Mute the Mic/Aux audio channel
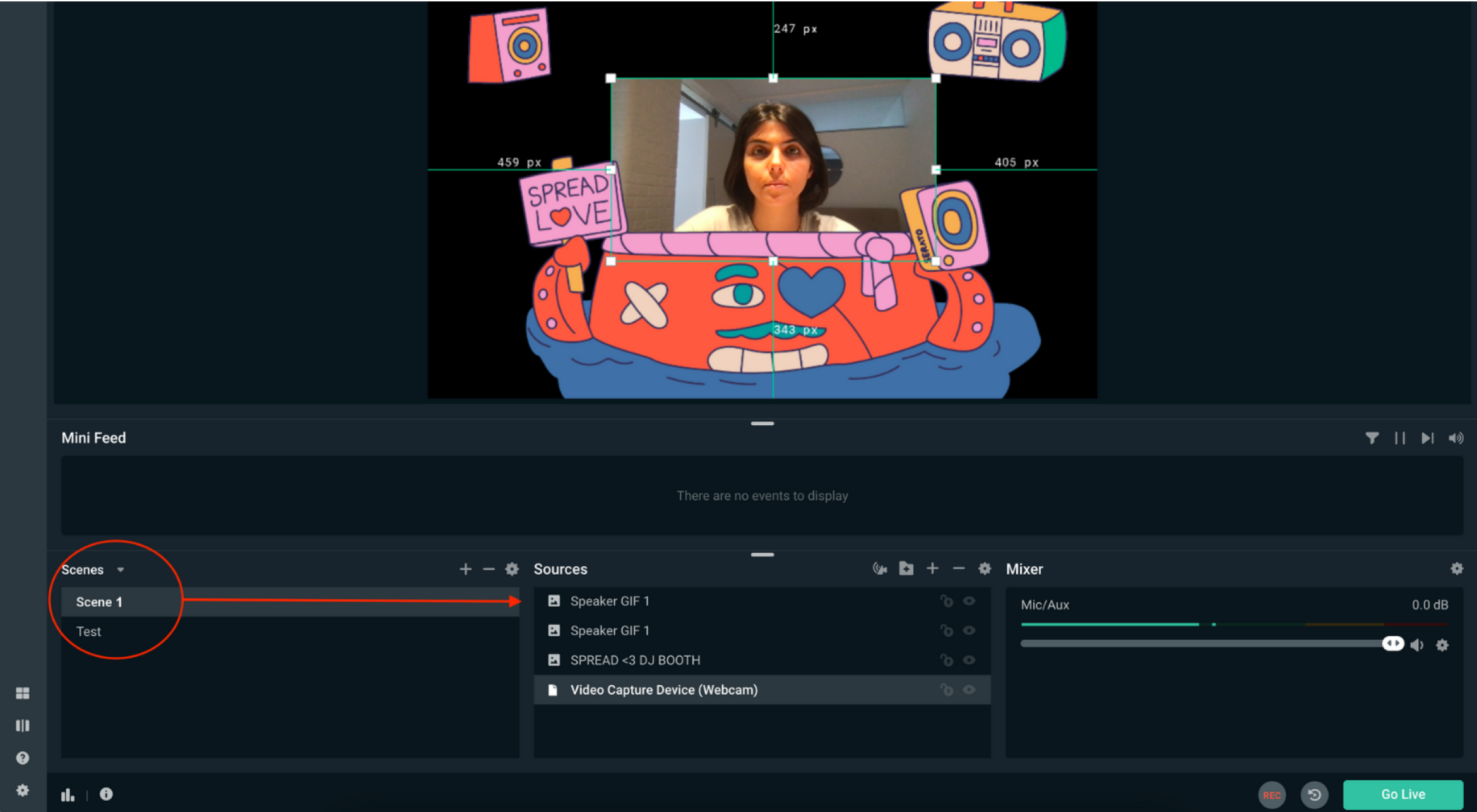Viewport: 1477px width, 812px height. [1417, 645]
